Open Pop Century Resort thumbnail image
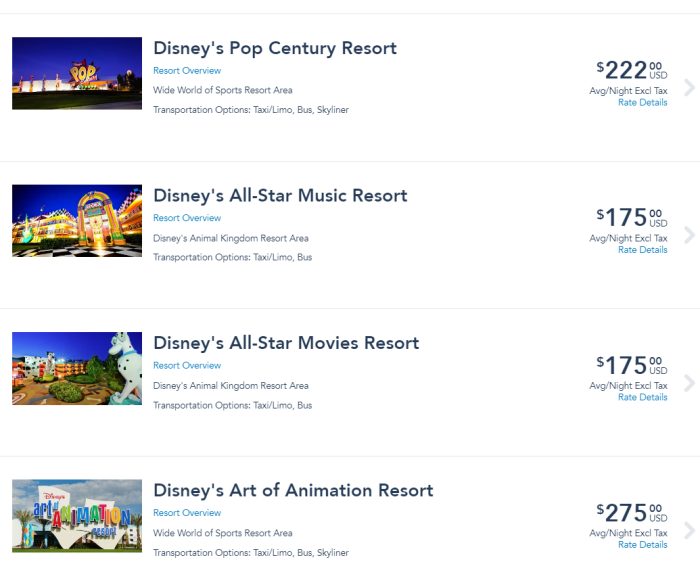Screen dimensions: 700x564 coord(77,73)
